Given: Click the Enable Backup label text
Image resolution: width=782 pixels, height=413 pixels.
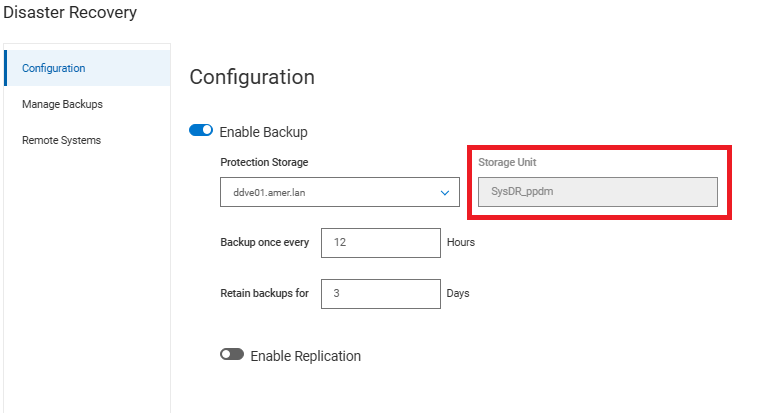Looking at the screenshot, I should pos(263,131).
